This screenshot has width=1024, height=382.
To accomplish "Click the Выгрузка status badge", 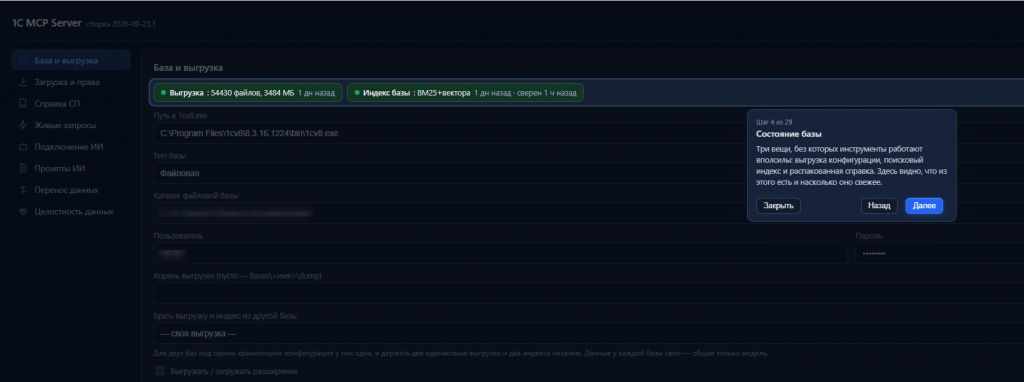I will click(248, 93).
